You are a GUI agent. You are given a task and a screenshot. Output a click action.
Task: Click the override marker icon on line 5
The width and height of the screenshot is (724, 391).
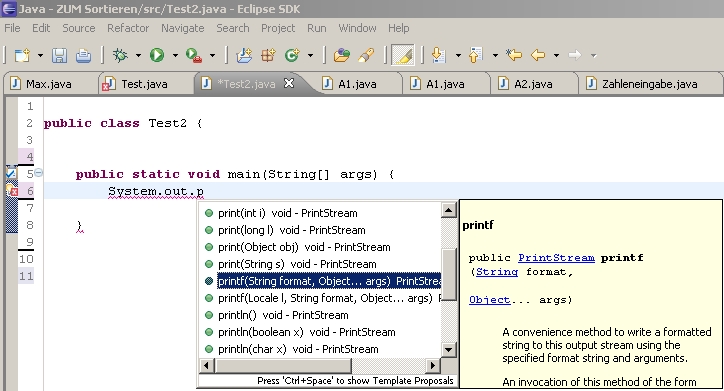pyautogui.click(x=11, y=174)
